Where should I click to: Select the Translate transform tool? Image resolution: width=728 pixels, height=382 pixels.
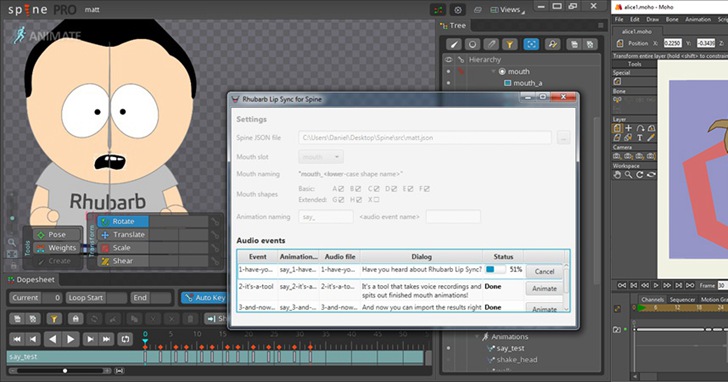pos(123,235)
